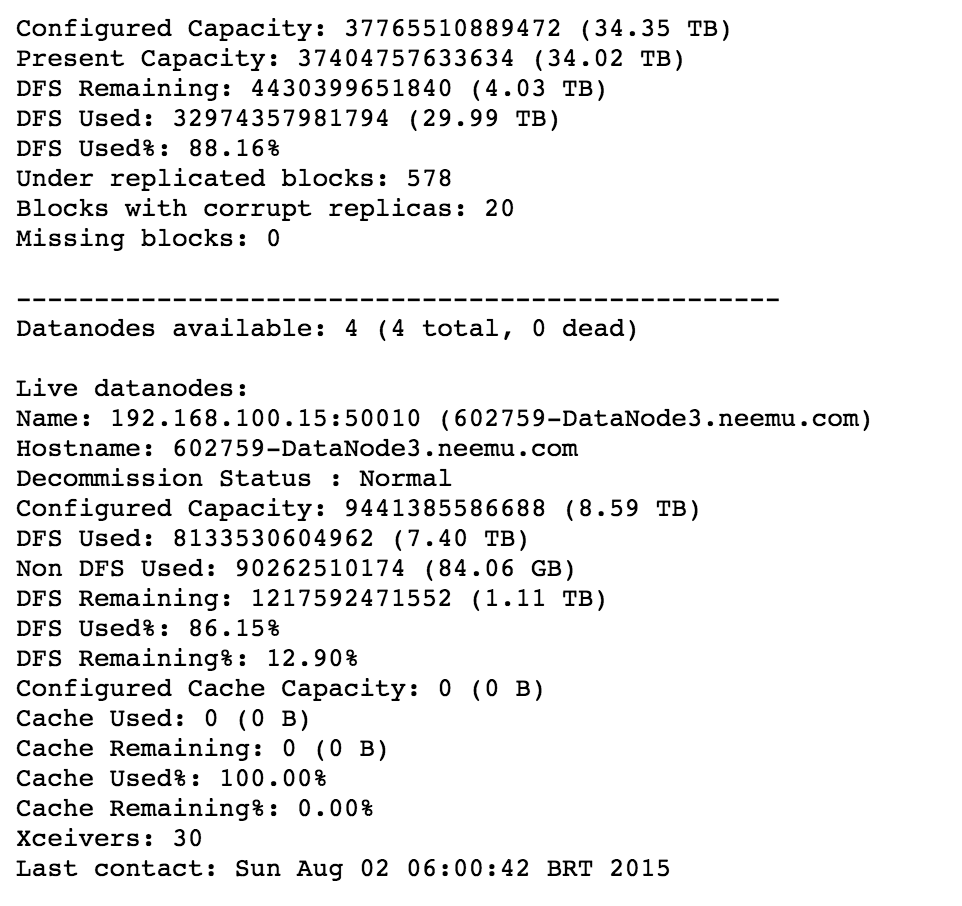This screenshot has height=906, width=962.
Task: Click the Datanodes available line
Action: (326, 329)
